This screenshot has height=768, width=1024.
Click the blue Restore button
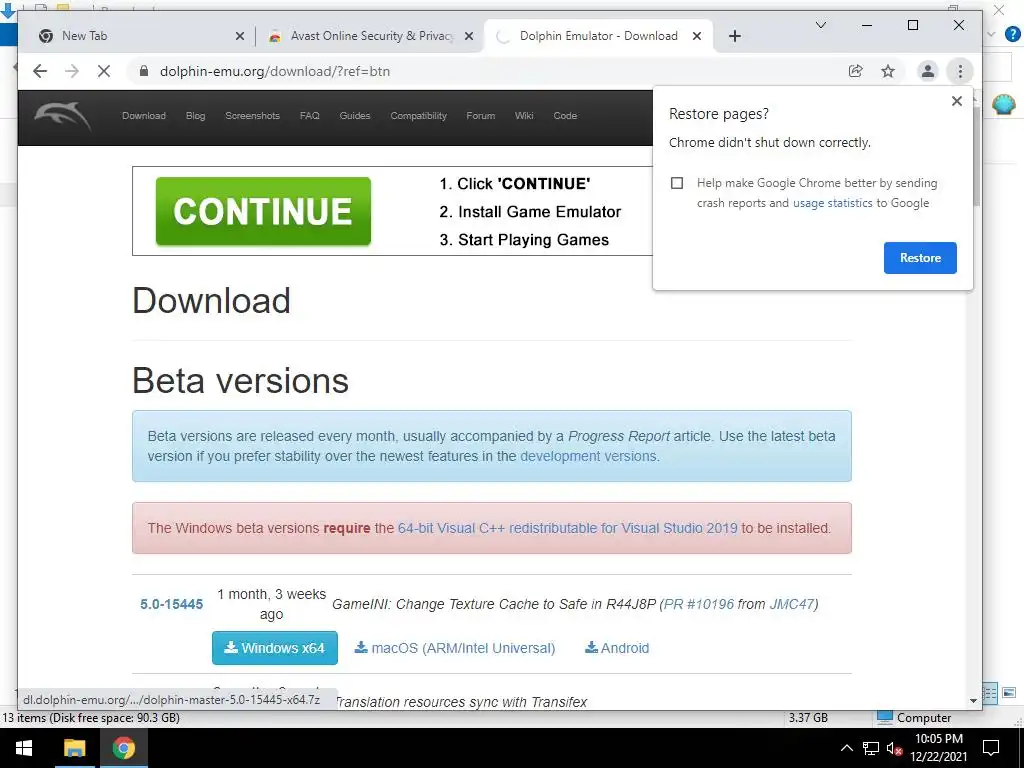920,258
